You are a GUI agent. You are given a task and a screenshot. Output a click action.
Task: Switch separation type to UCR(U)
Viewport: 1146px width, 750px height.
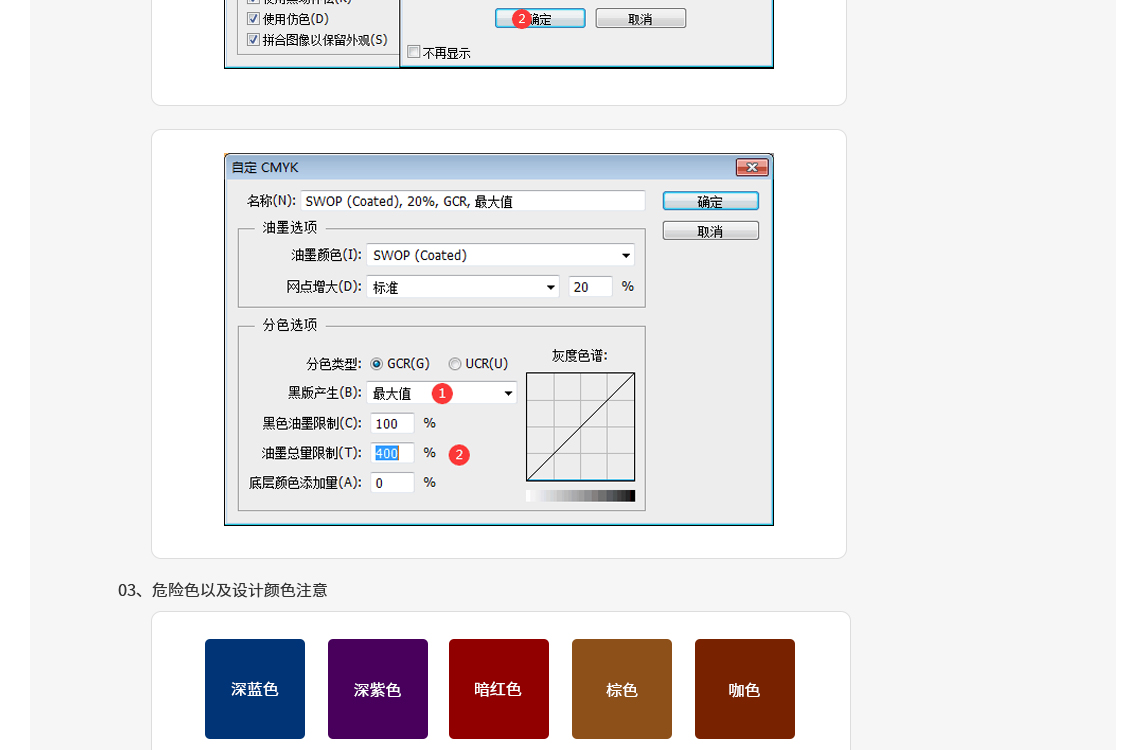[x=455, y=364]
